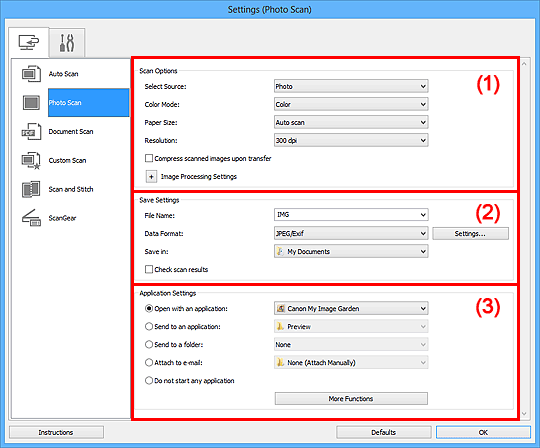The image size is (540, 448).
Task: Select the Send to an application radio button
Action: coord(149,326)
